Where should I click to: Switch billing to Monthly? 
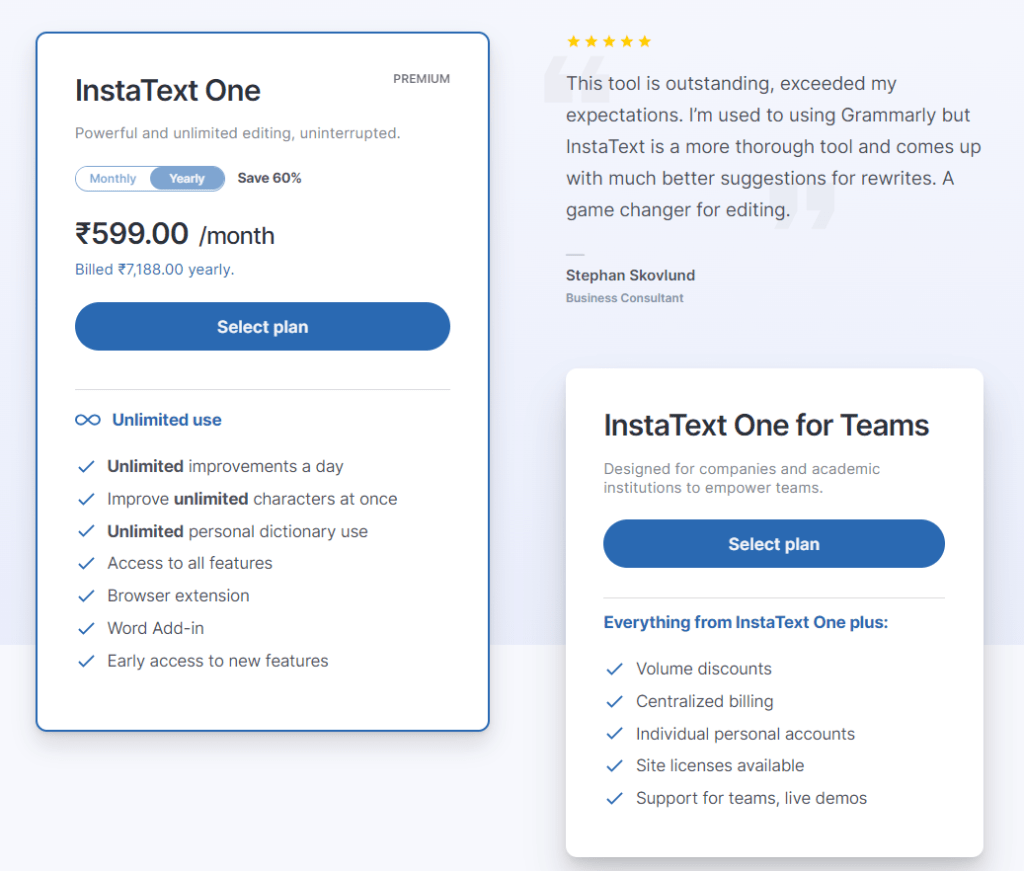coord(113,178)
